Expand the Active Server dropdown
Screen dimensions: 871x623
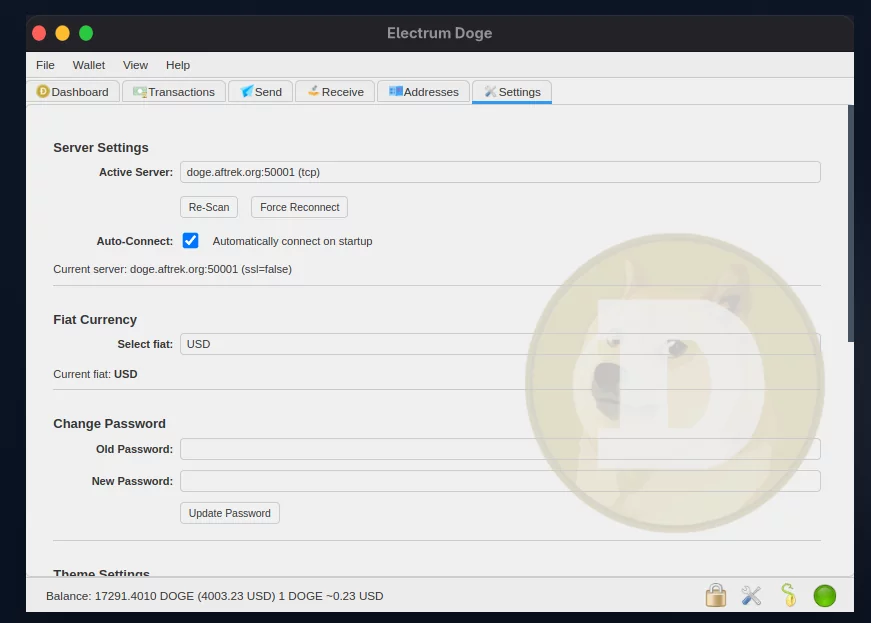[x=500, y=172]
